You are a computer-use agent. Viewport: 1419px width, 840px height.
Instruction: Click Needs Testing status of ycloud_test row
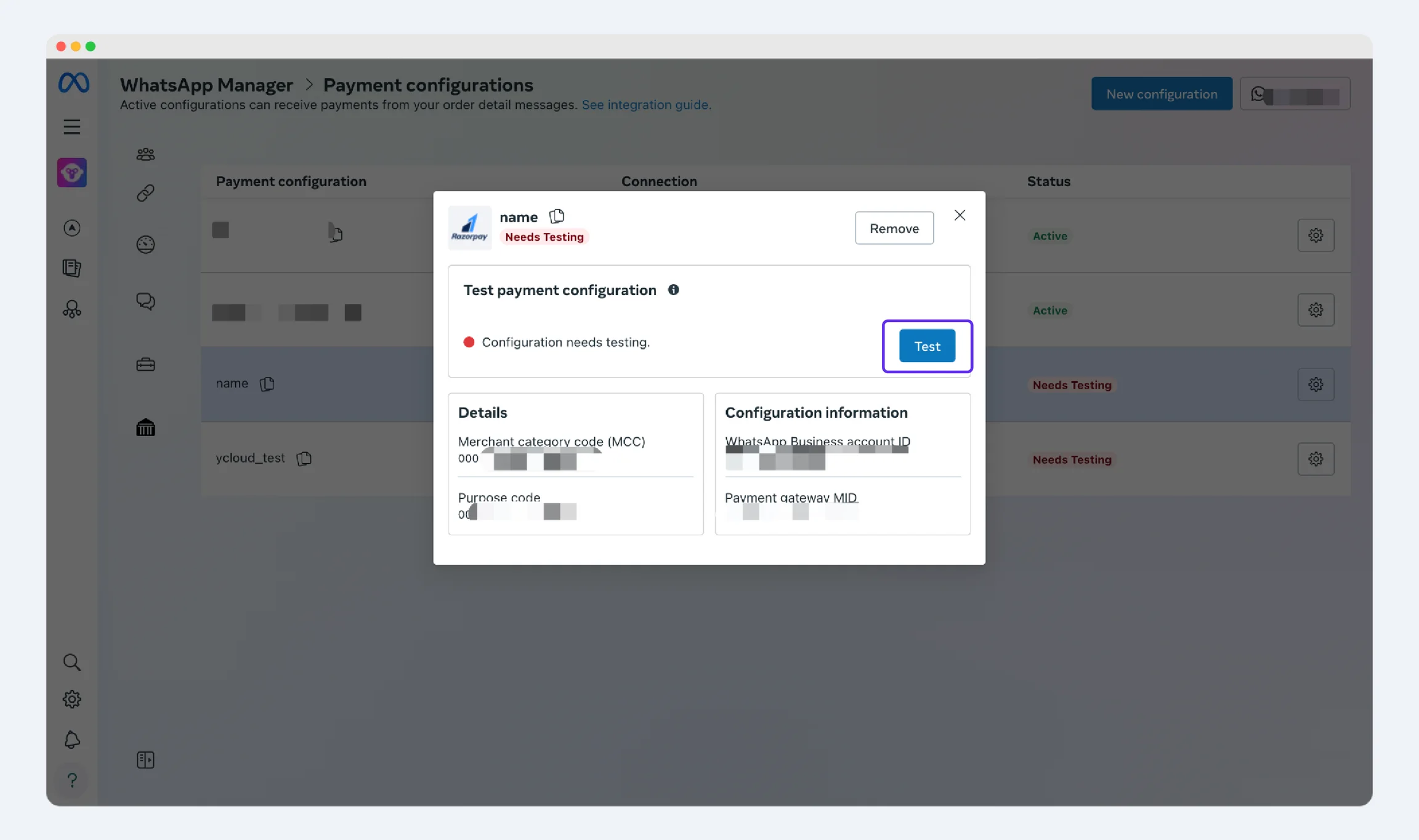point(1072,459)
